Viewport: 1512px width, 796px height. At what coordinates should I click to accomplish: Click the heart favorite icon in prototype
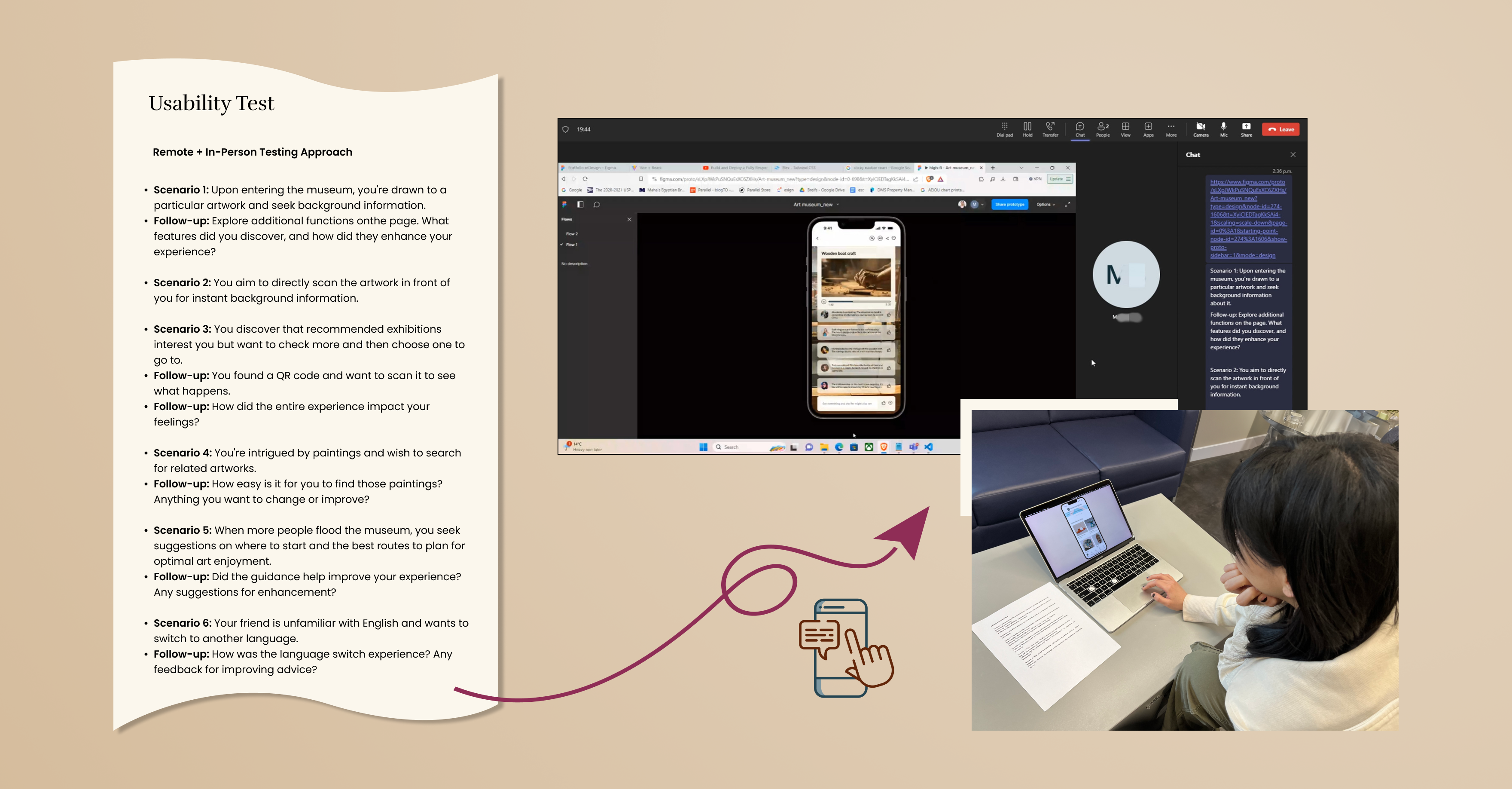coord(894,239)
